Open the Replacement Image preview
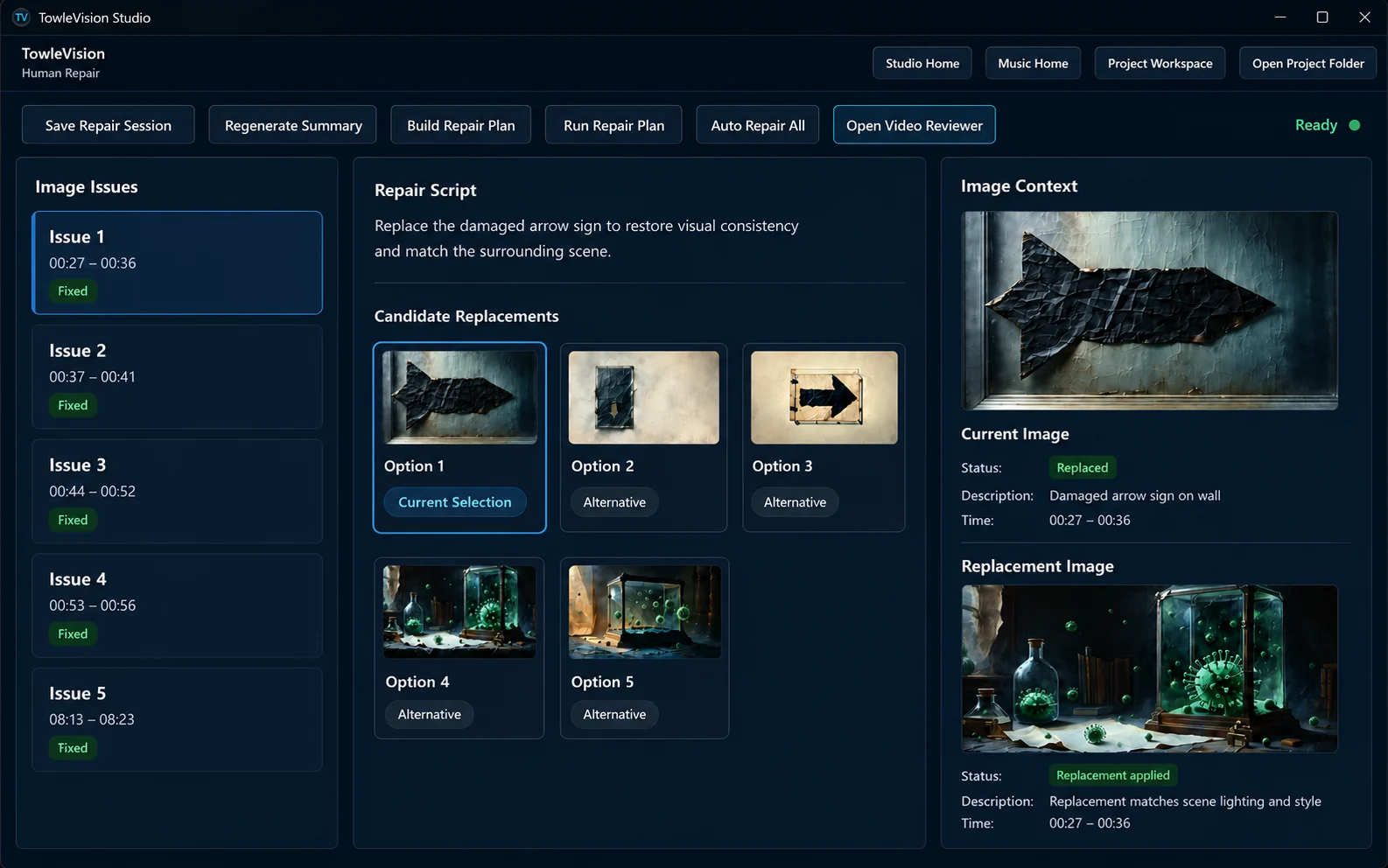Image resolution: width=1388 pixels, height=868 pixels. [x=1149, y=668]
